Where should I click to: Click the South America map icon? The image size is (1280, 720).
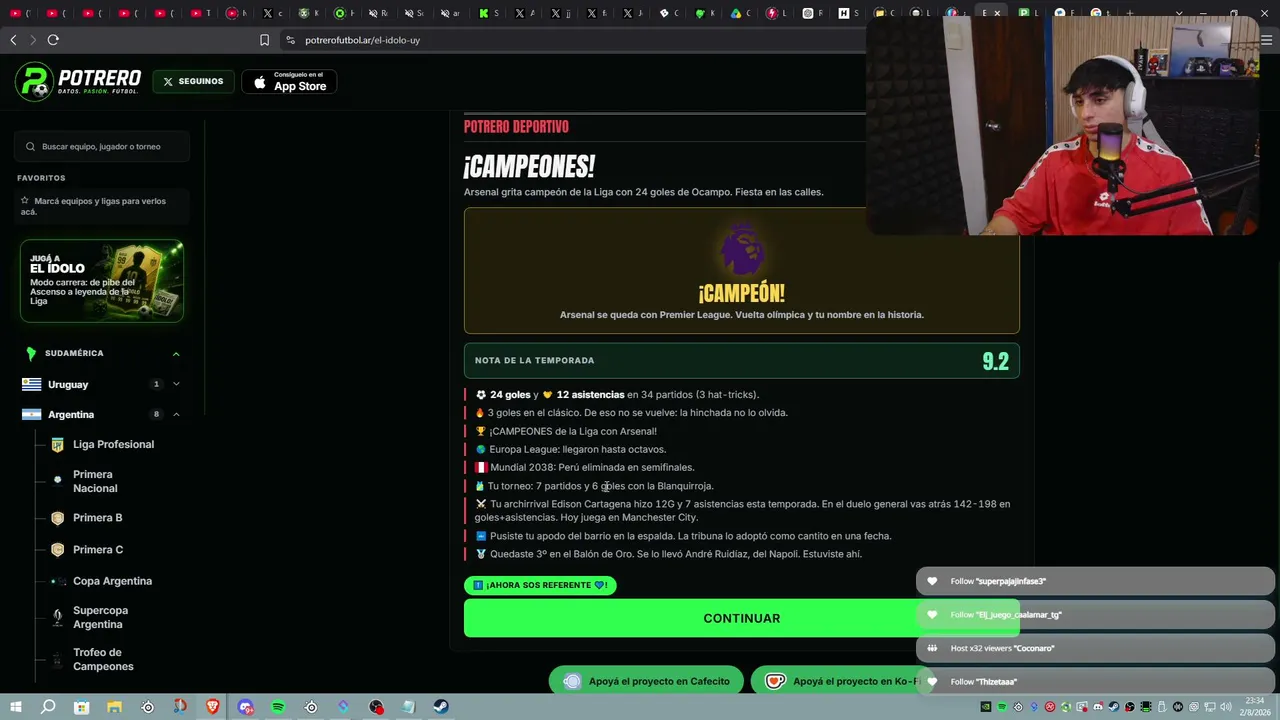point(31,353)
